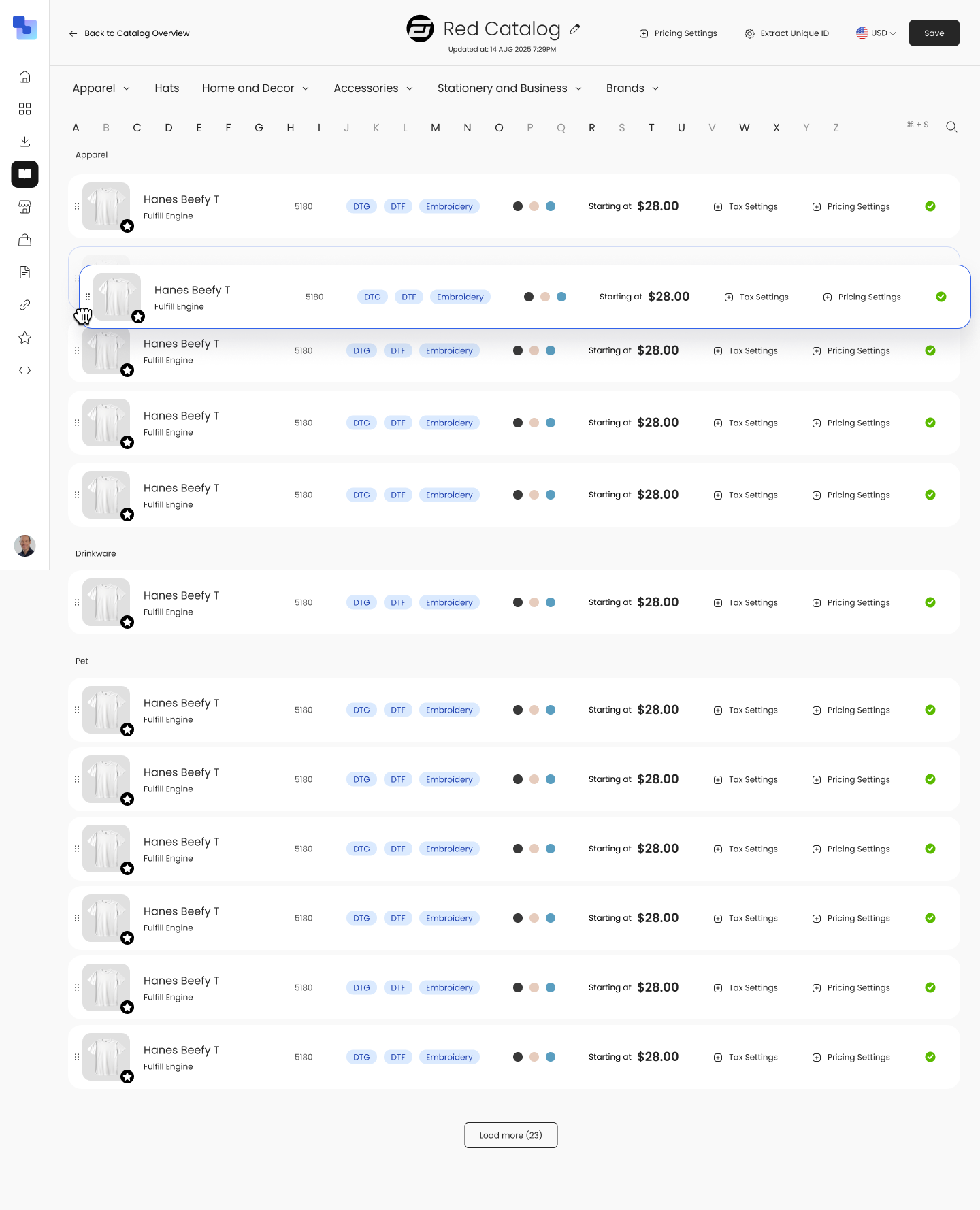980x1210 pixels.
Task: Toggle the green check on the dragged product card
Action: point(941,297)
